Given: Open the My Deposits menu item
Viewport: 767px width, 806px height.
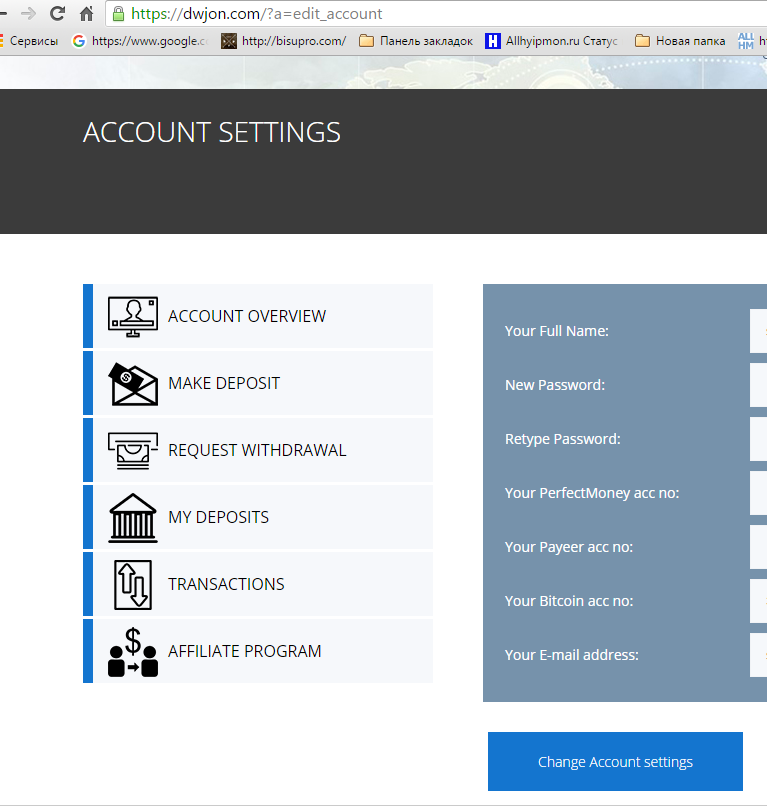Looking at the screenshot, I should pos(258,517).
